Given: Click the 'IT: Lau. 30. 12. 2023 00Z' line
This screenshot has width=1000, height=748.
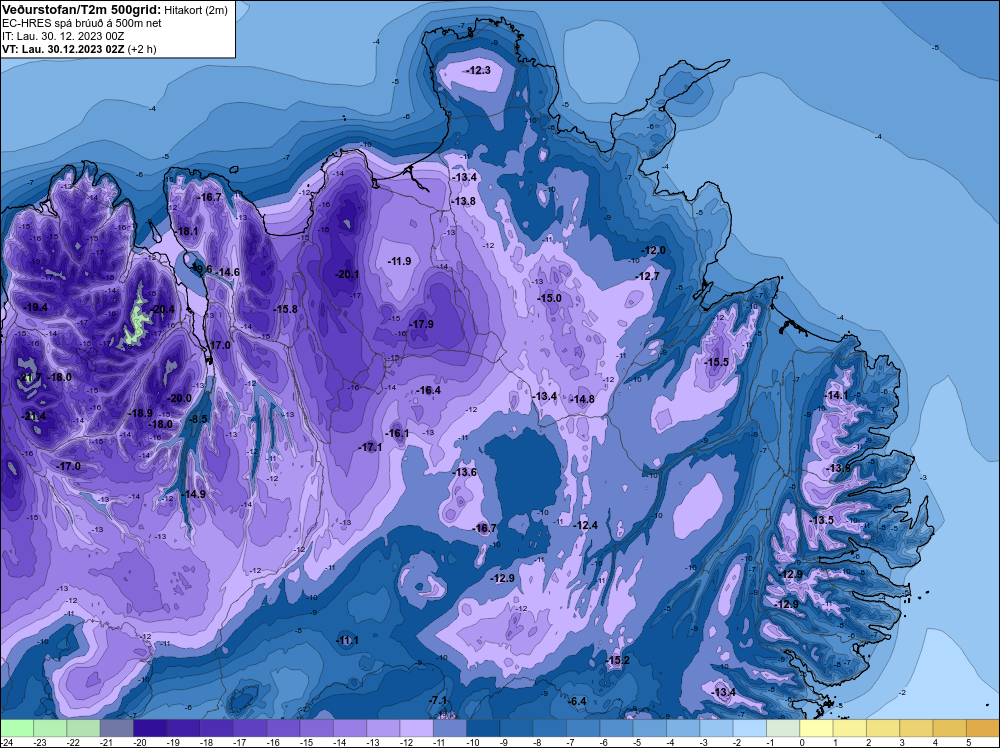Looking at the screenshot, I should tap(63, 36).
